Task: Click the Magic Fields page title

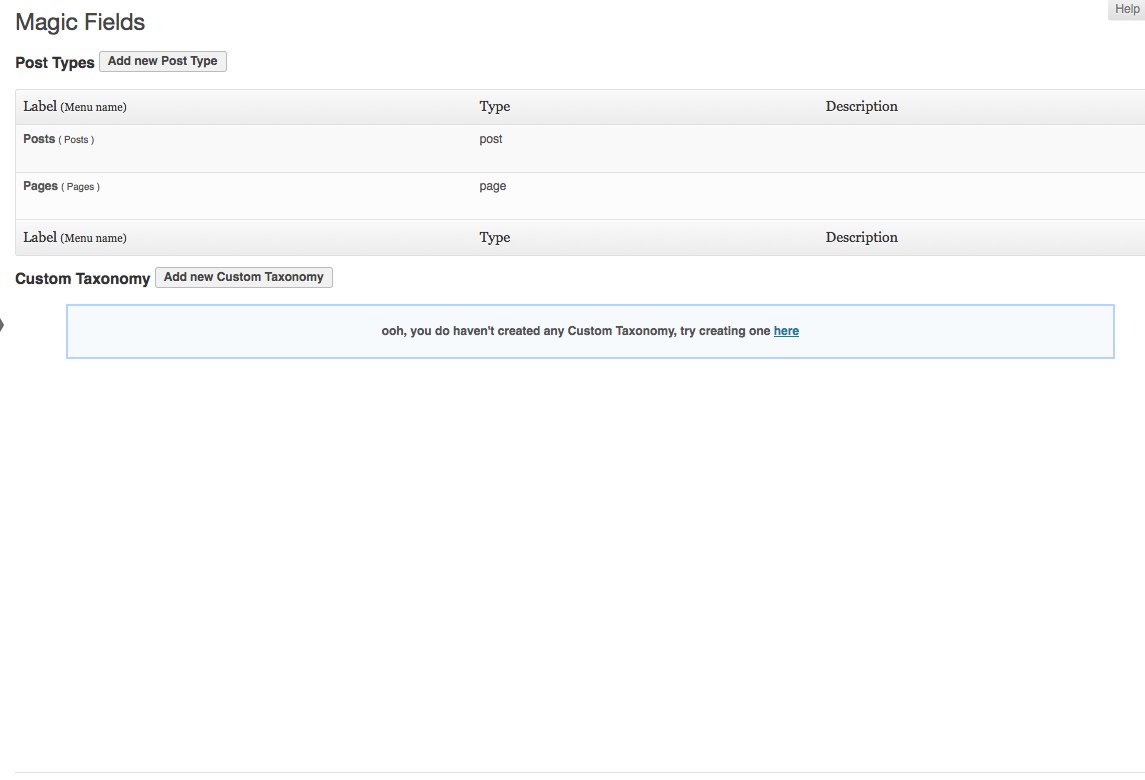Action: point(80,22)
